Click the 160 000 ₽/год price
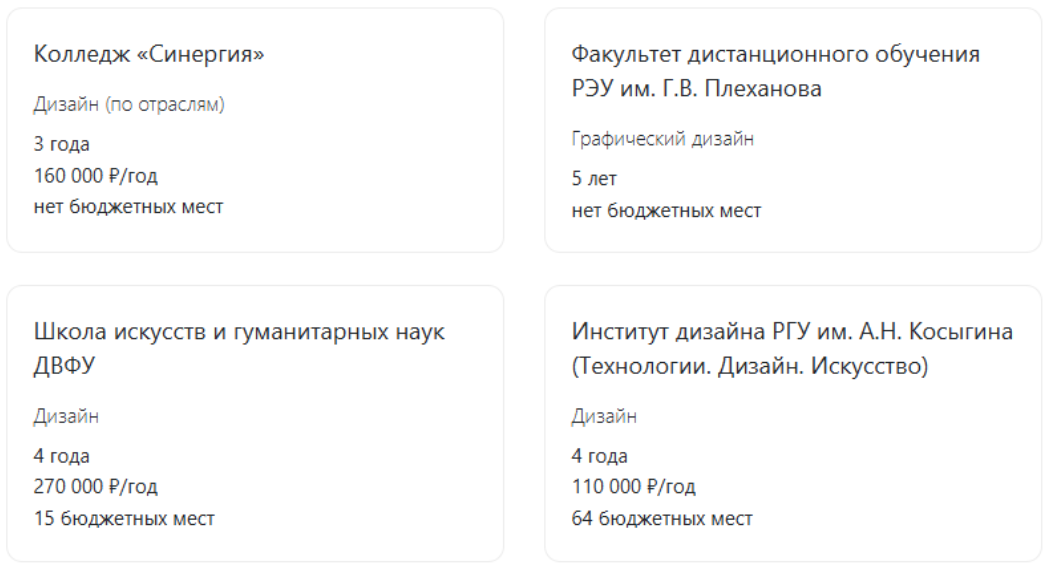This screenshot has width=1051, height=571. click(x=96, y=176)
